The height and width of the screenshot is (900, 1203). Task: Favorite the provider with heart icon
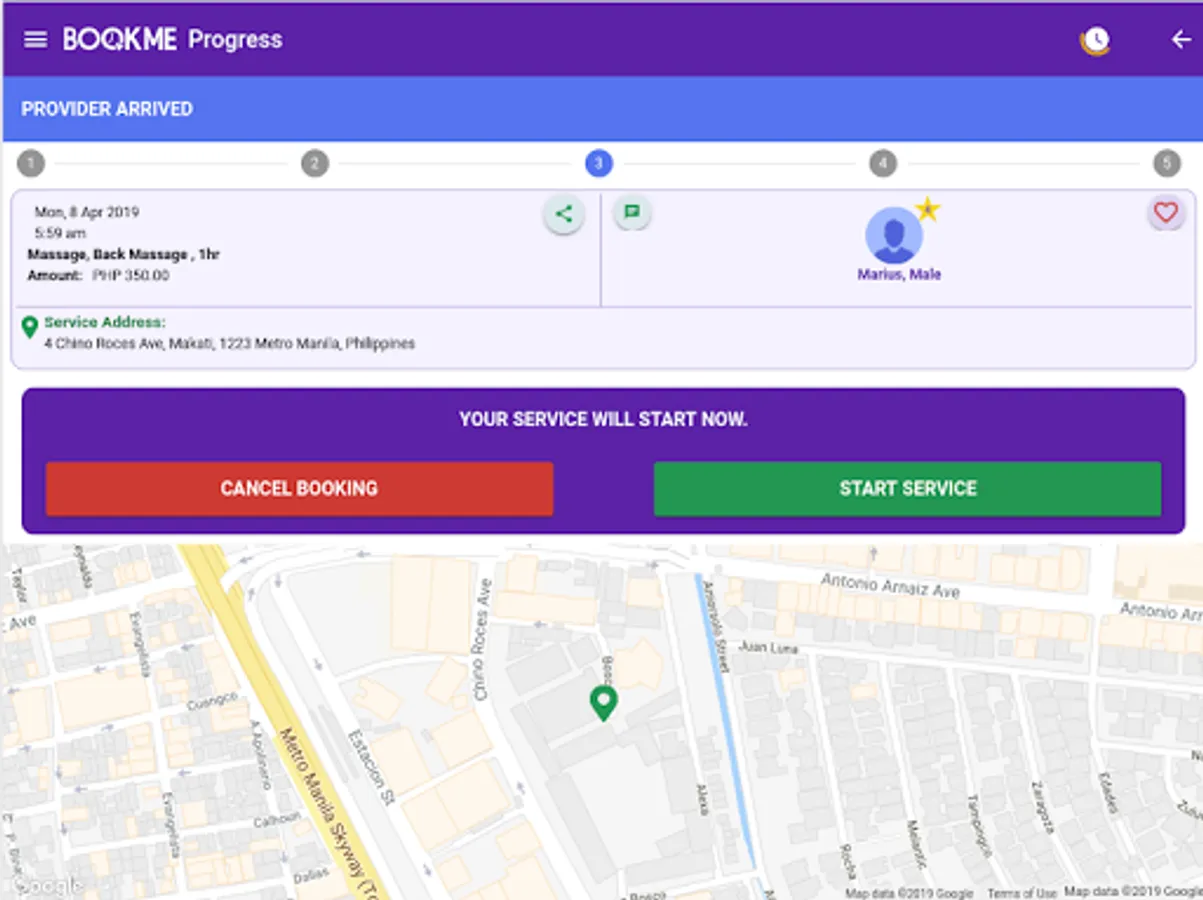1166,212
